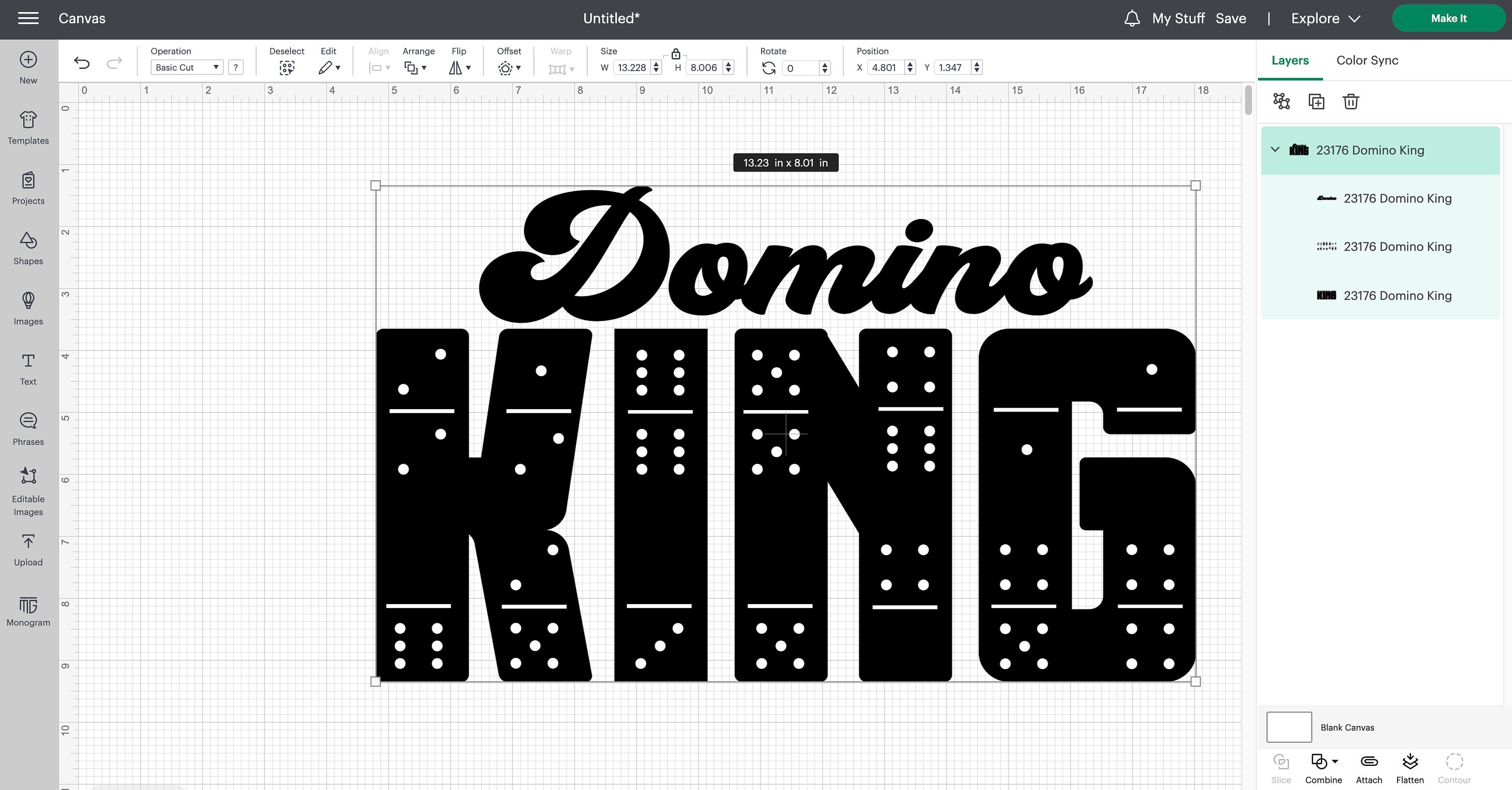This screenshot has height=790, width=1512.
Task: Select the Text tool
Action: [x=28, y=369]
